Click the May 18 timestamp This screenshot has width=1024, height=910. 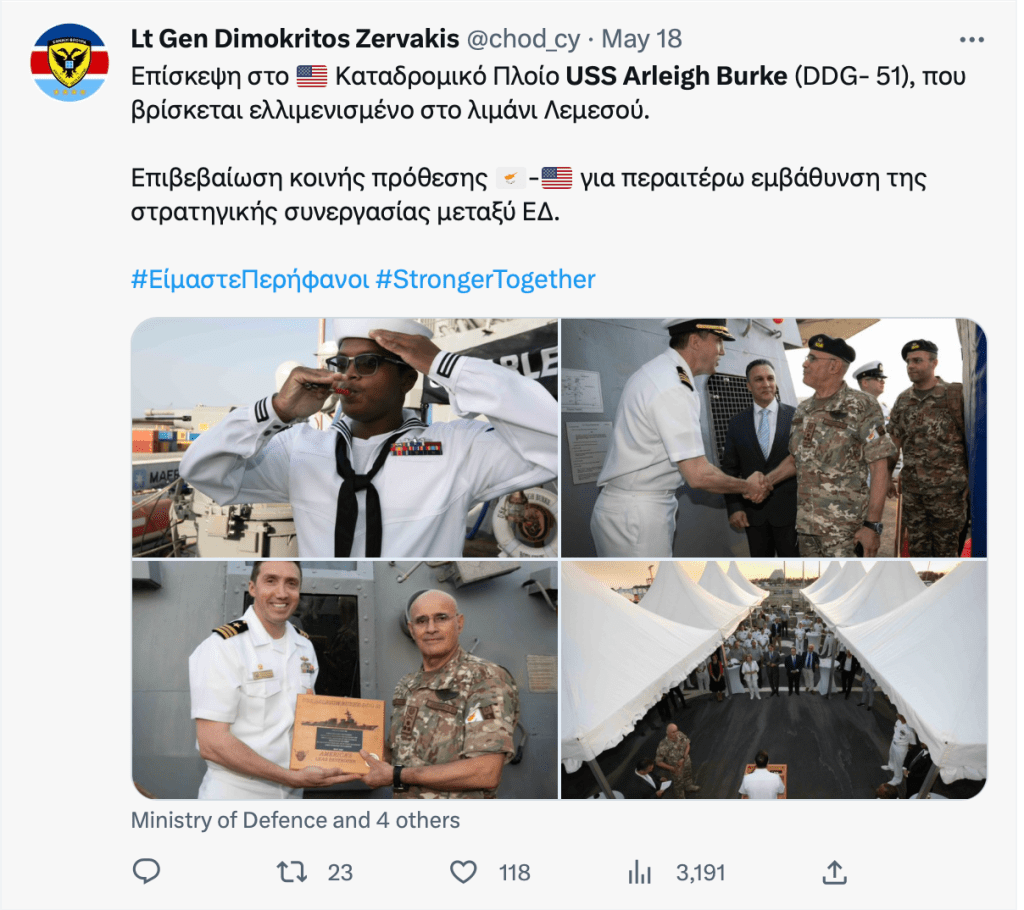(641, 39)
